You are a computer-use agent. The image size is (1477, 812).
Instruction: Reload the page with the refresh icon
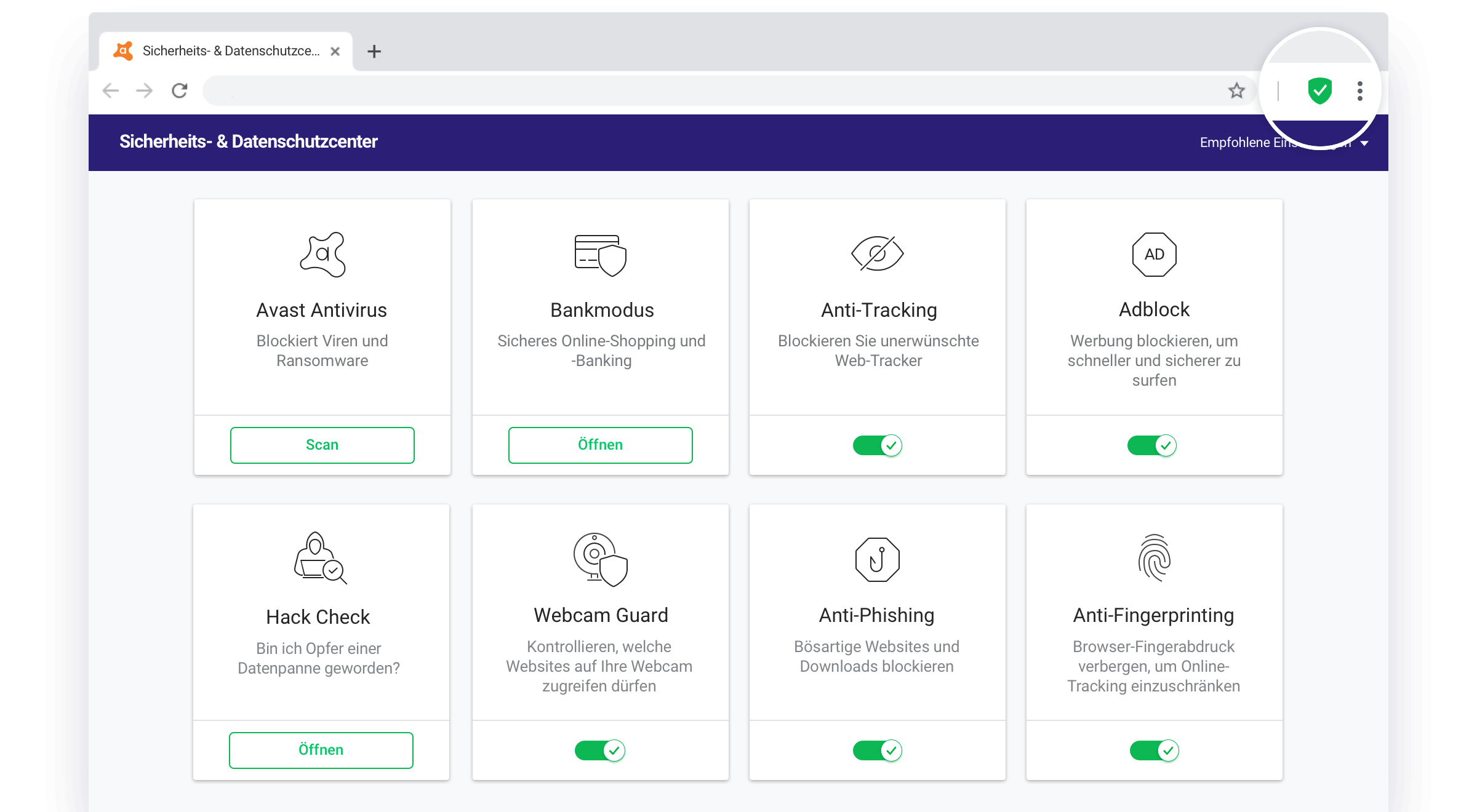(x=179, y=91)
